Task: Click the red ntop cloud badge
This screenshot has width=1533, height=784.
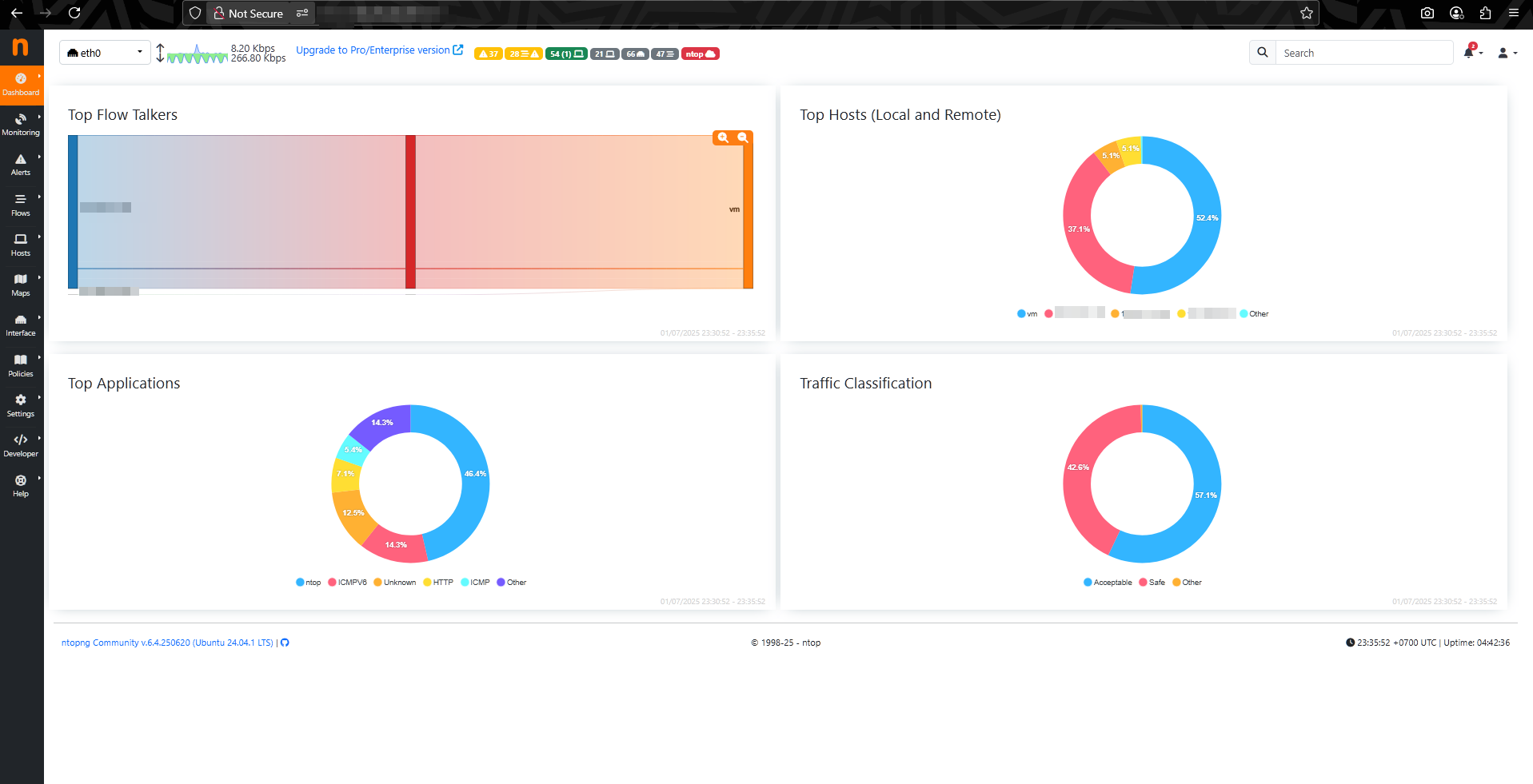Action: [700, 54]
